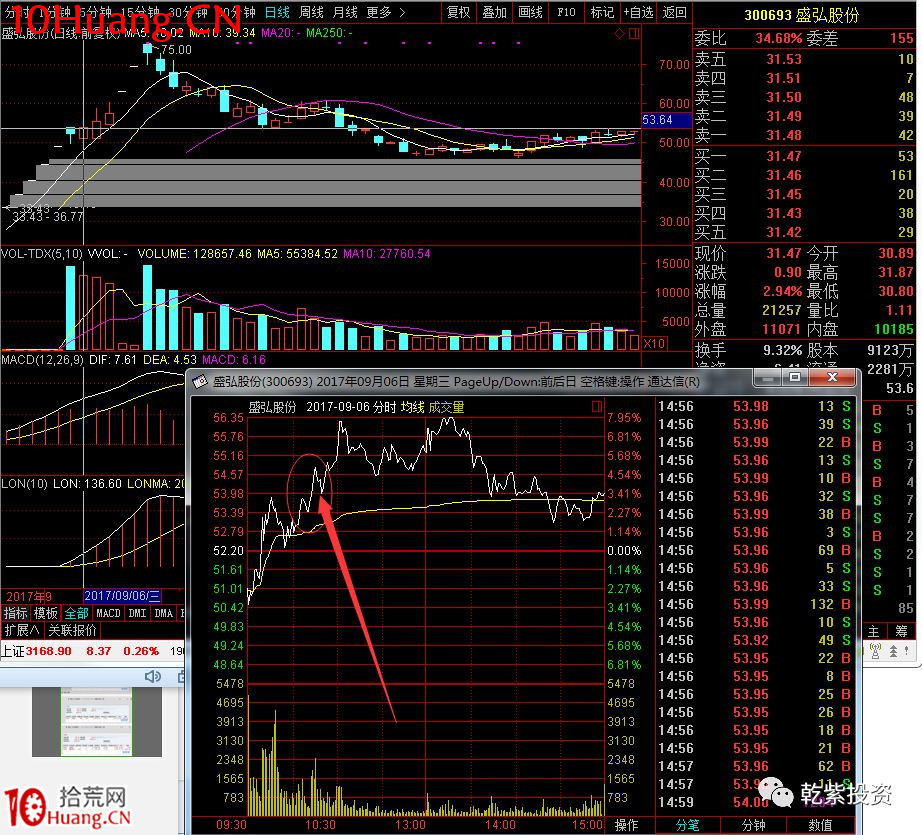Add stock via +自选 button
922x835 pixels.
pyautogui.click(x=638, y=12)
